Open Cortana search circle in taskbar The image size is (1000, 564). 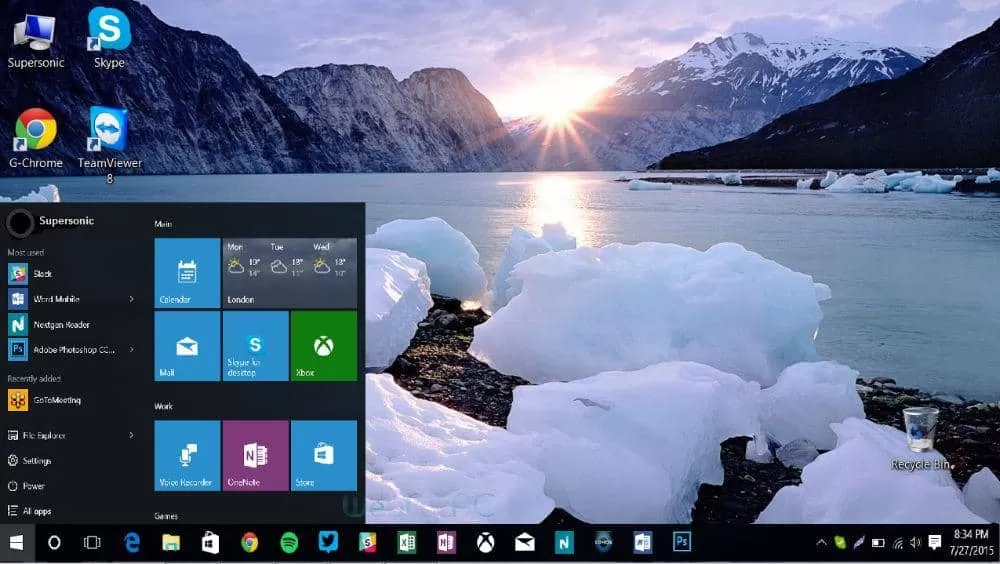(54, 543)
